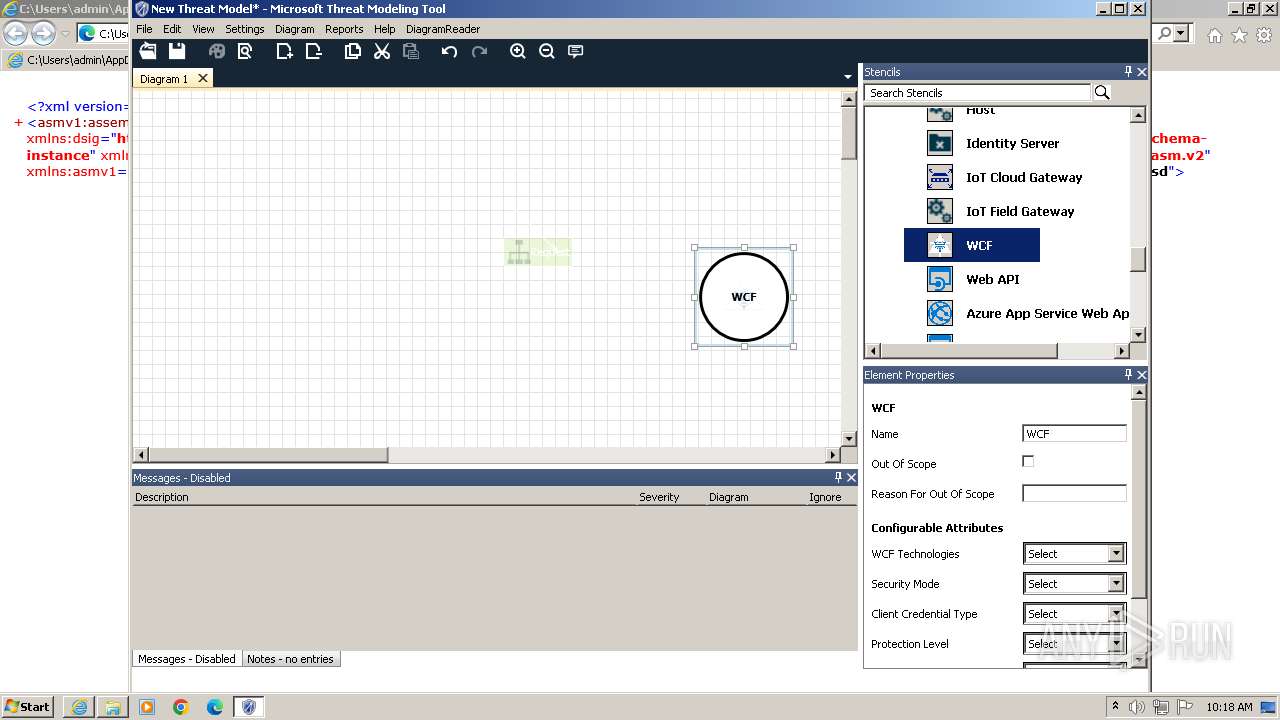The width and height of the screenshot is (1280, 720).
Task: Select the IoT Field Gateway stencil icon
Action: pos(940,211)
